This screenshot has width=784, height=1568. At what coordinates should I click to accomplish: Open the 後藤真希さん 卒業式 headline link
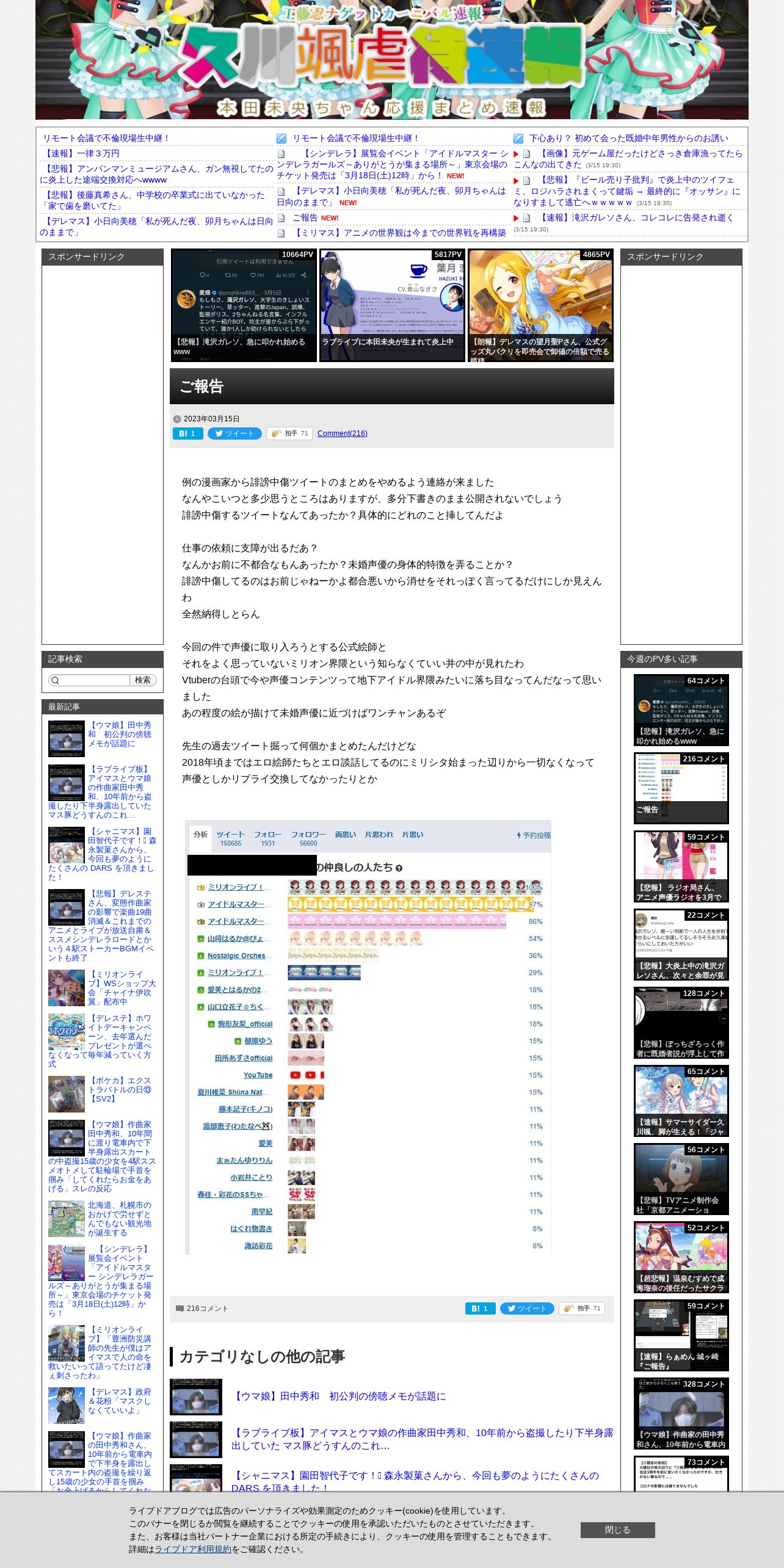(x=153, y=200)
